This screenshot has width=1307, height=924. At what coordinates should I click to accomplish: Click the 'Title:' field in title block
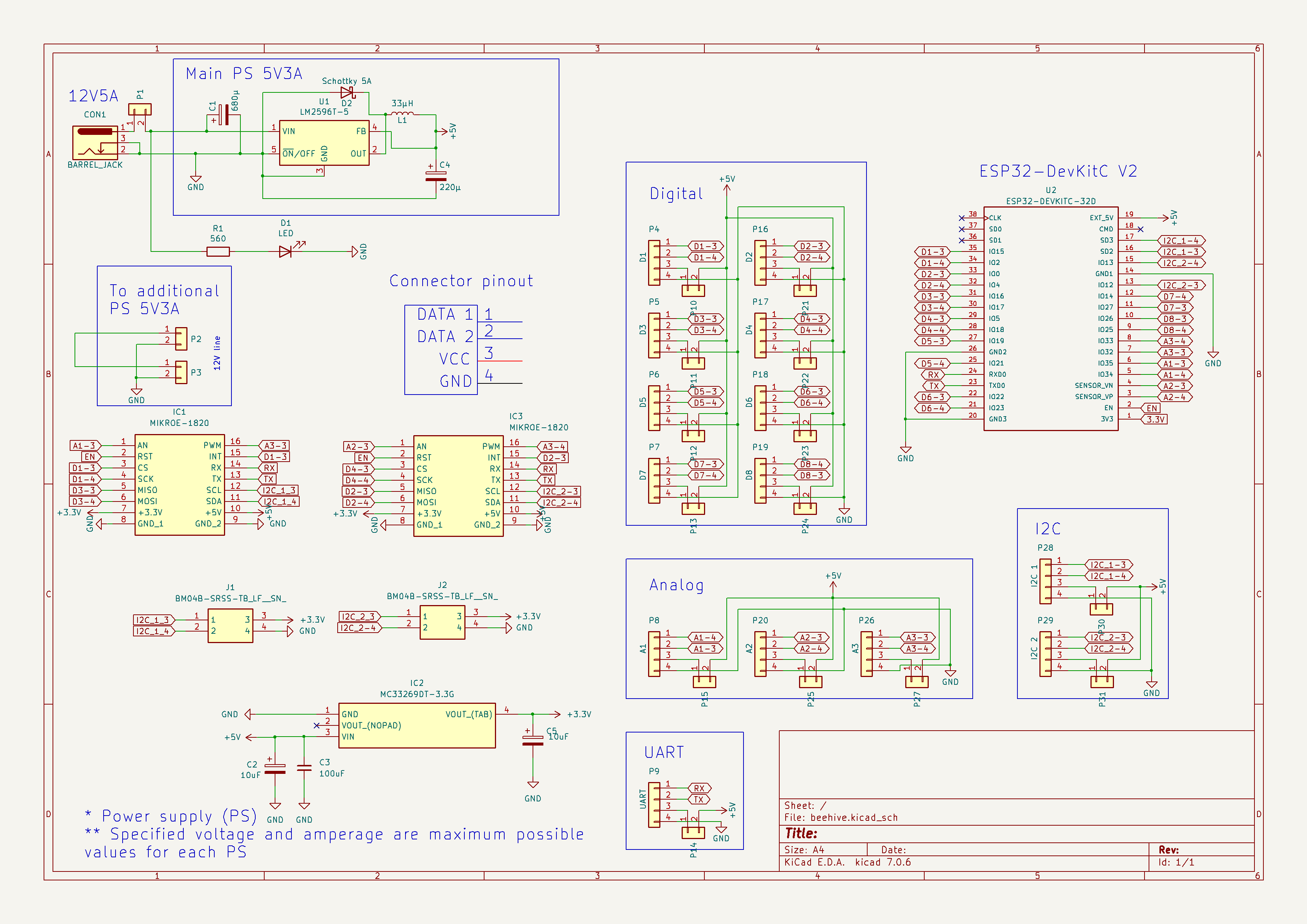[x=801, y=833]
